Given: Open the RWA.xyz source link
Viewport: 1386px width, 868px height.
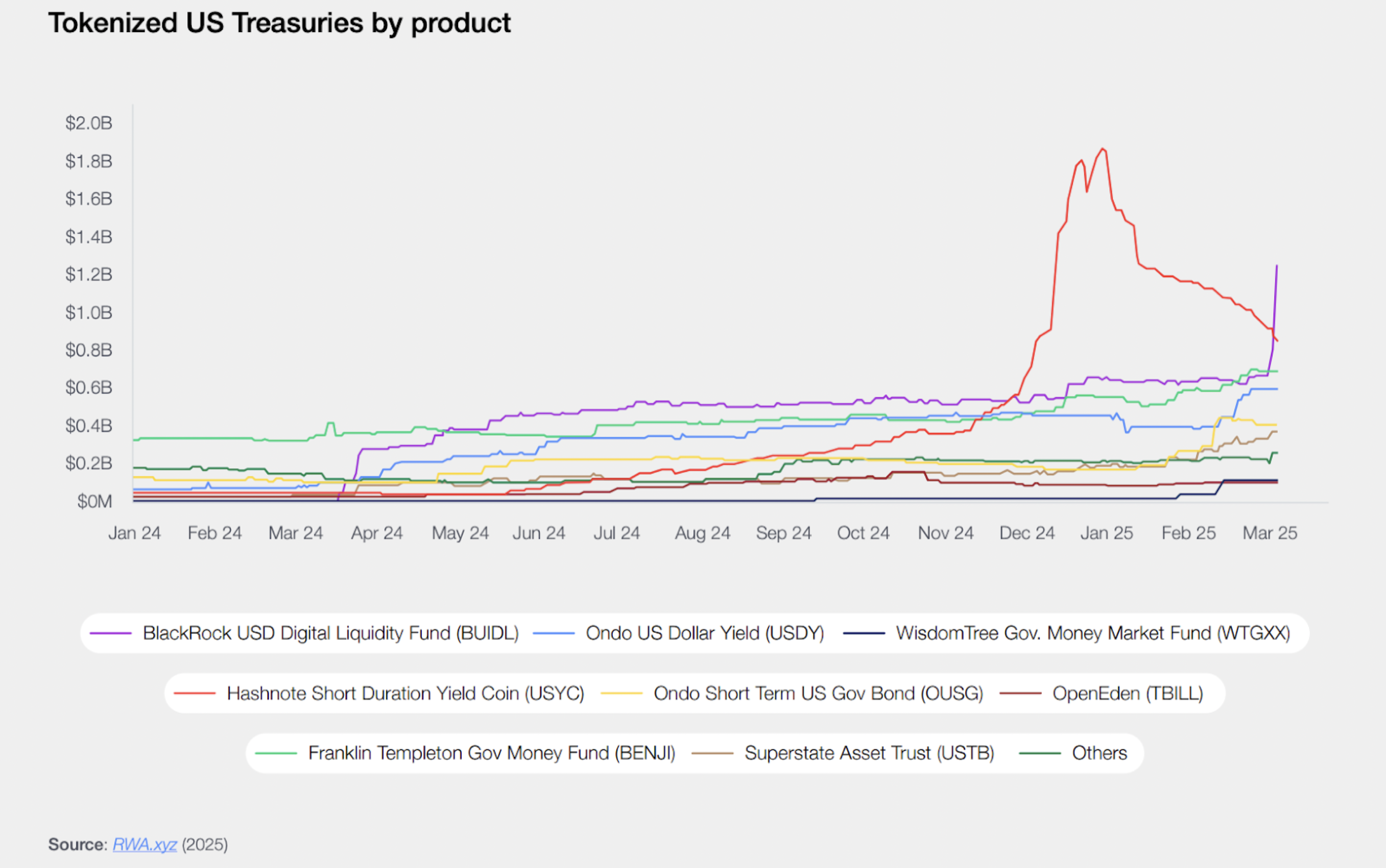Looking at the screenshot, I should [144, 845].
